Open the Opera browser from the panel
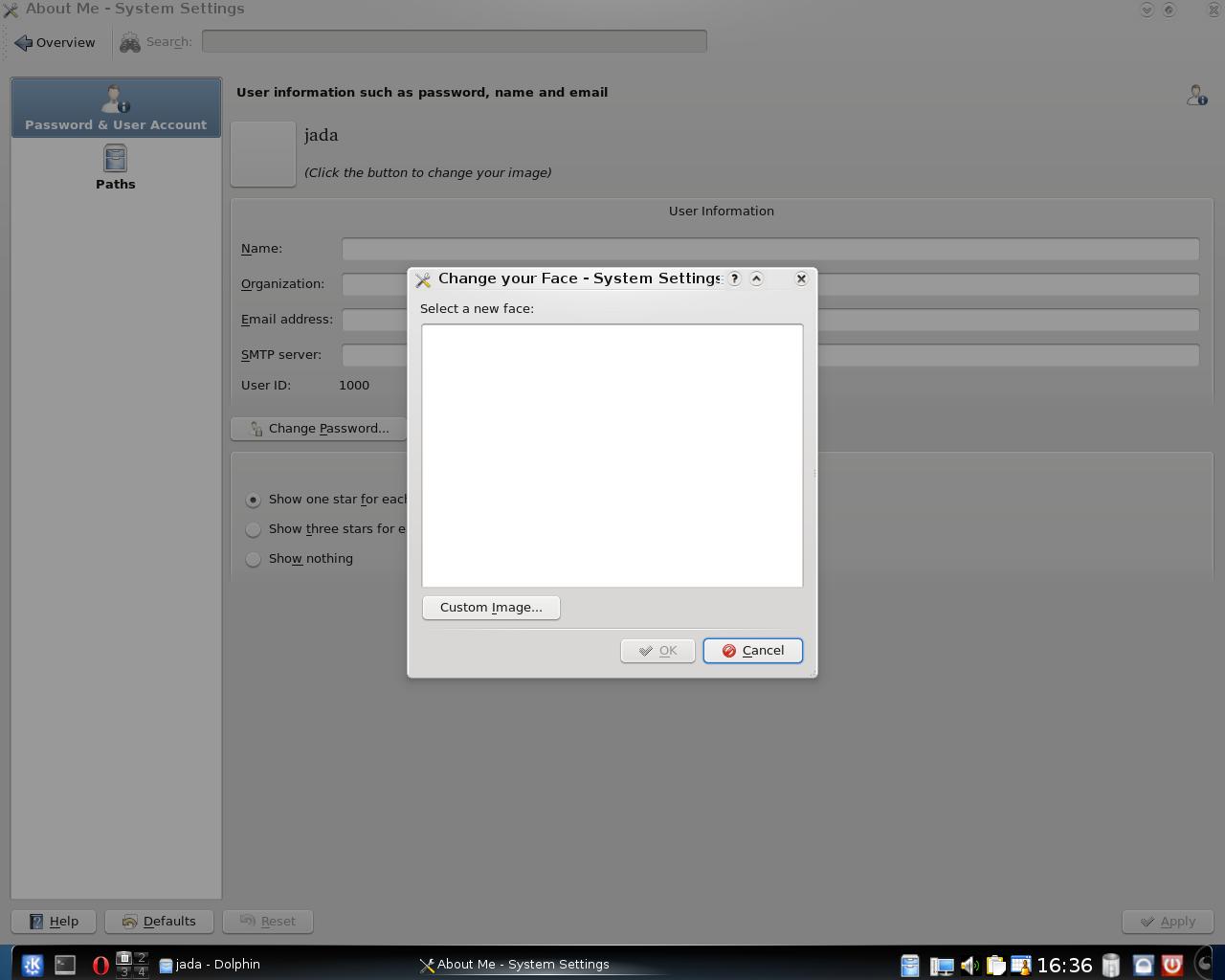The height and width of the screenshot is (980, 1225). coord(100,965)
